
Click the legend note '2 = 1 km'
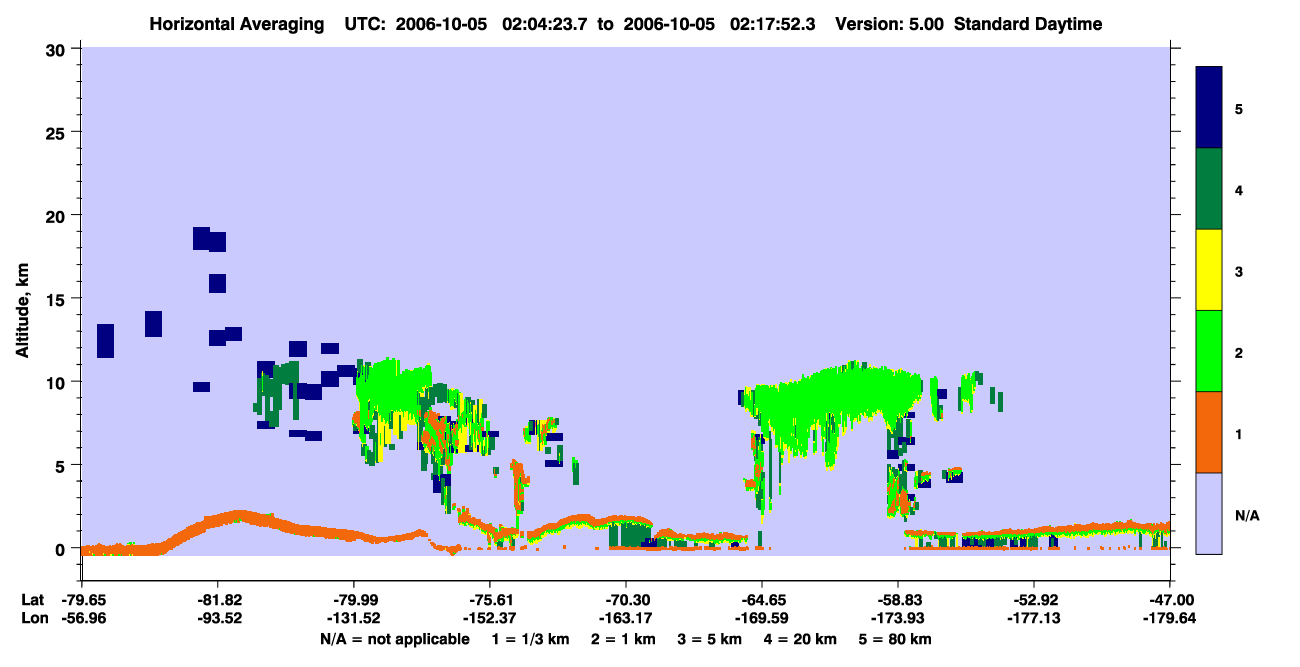[623, 639]
